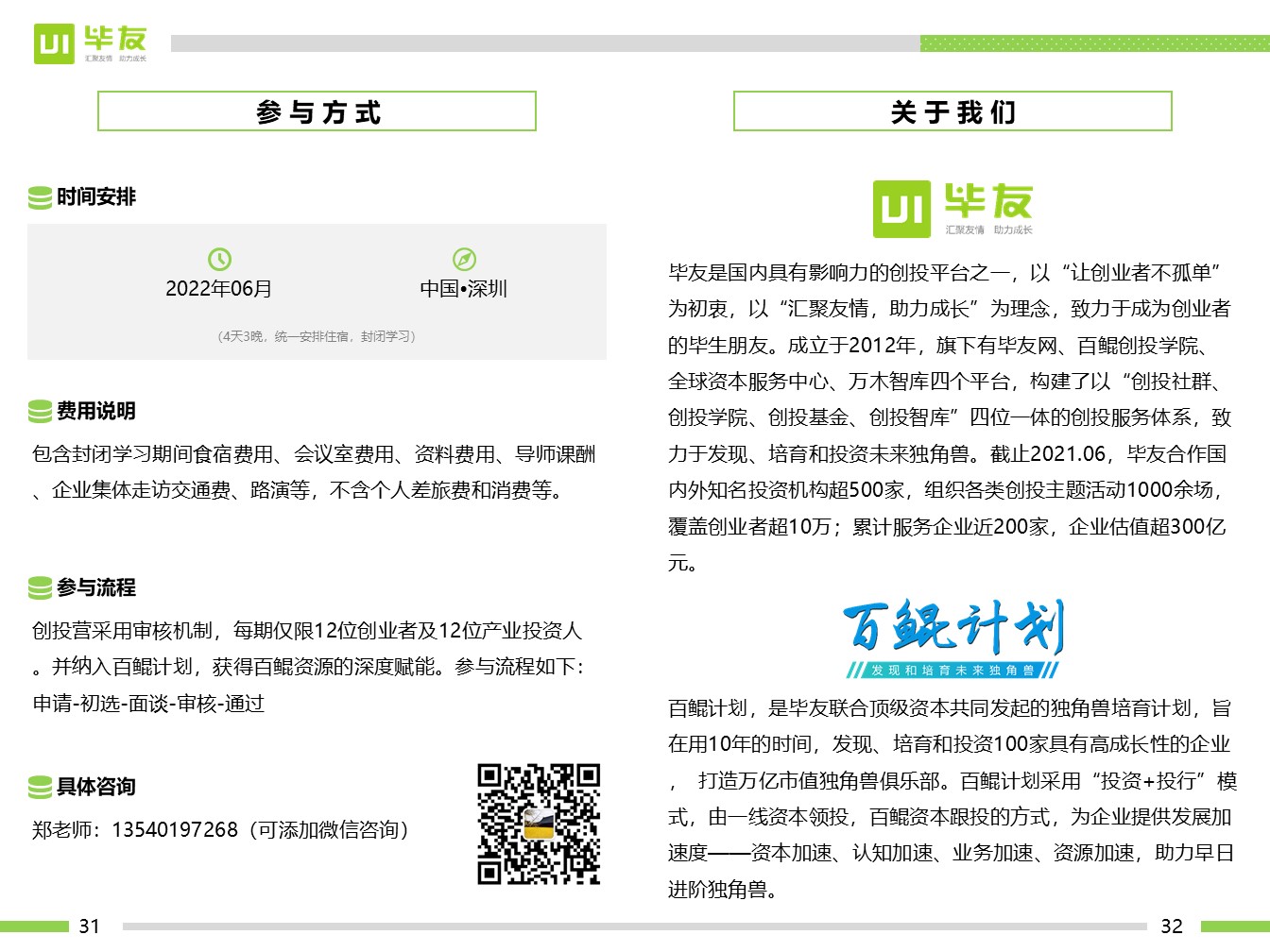1270x952 pixels.
Task: Click the 参与流程 heading
Action: (x=96, y=588)
